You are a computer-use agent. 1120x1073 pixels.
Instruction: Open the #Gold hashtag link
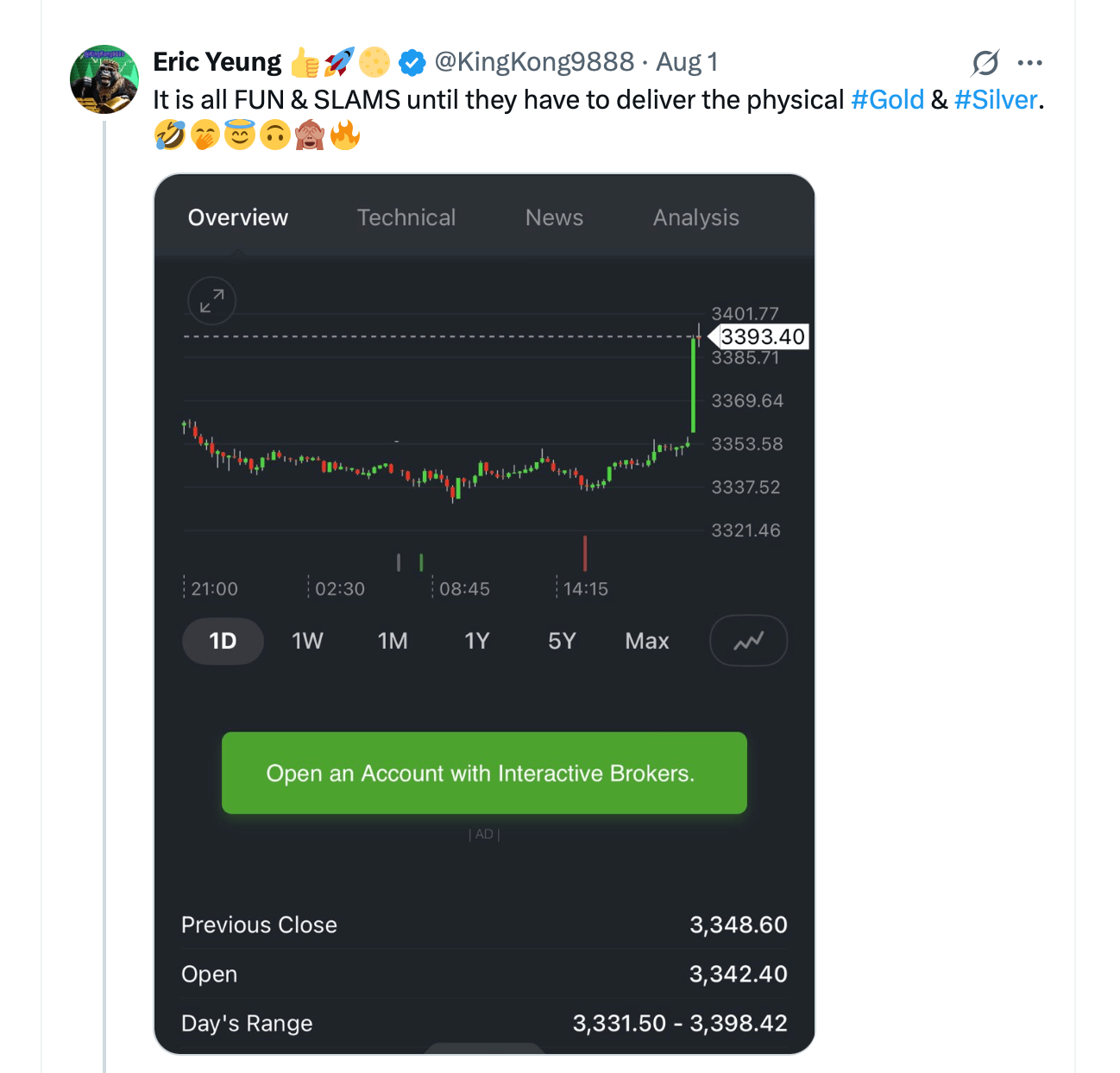coord(888,100)
